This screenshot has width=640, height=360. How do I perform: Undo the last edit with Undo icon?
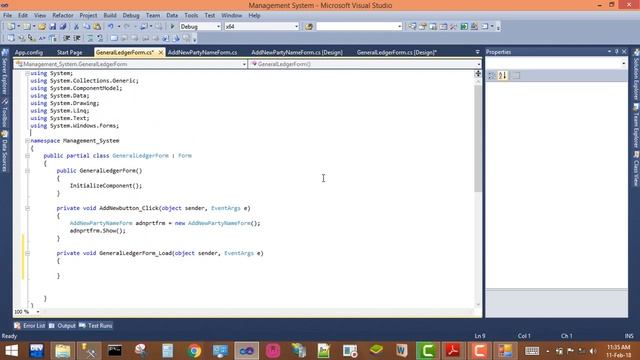[x=111, y=27]
